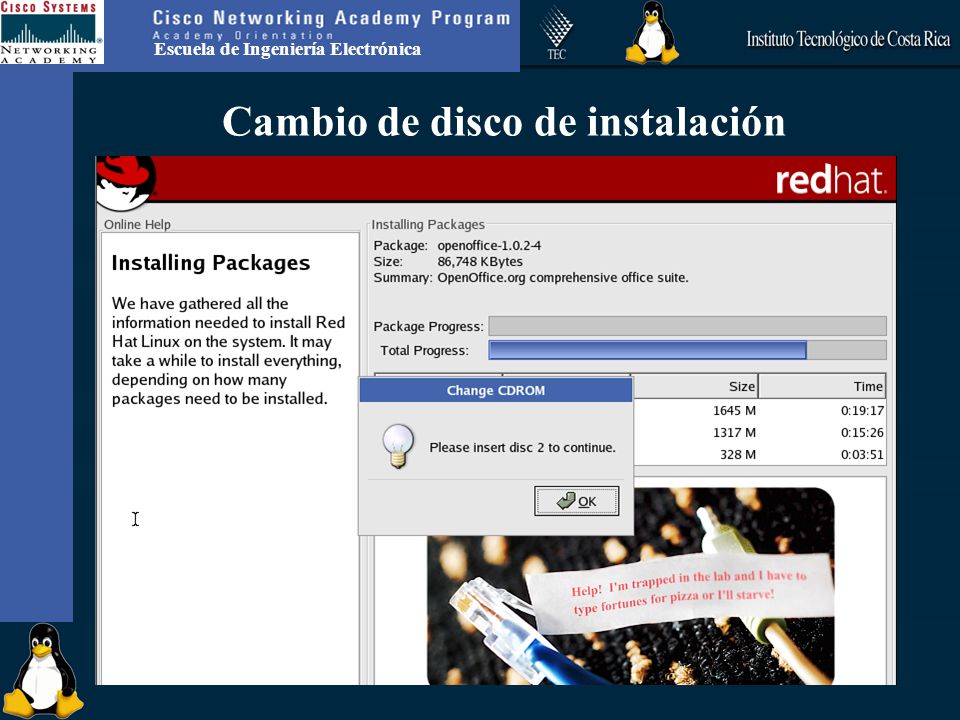Click the 328 M size value

(x=738, y=454)
